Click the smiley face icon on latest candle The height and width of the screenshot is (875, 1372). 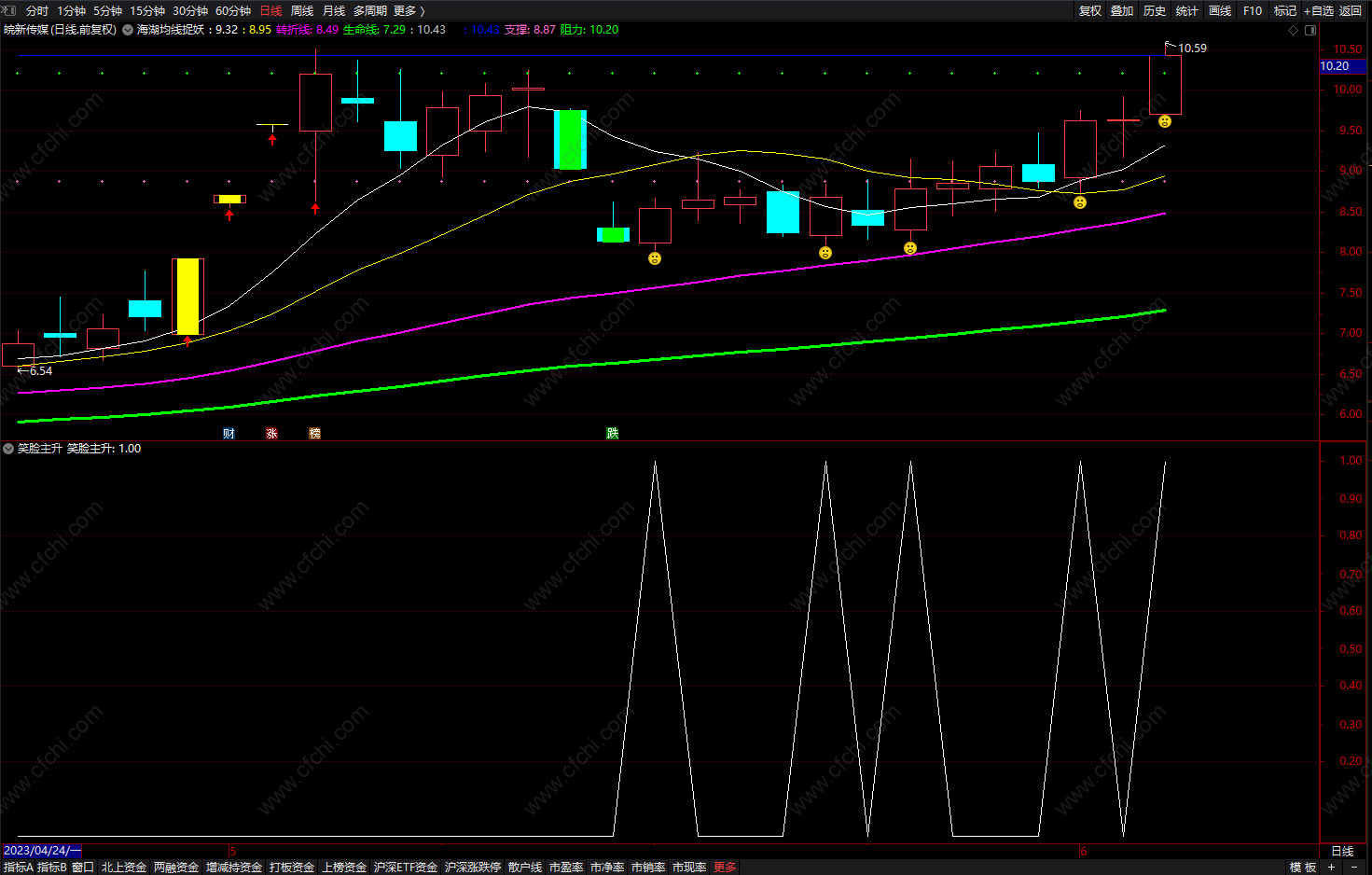[1165, 121]
